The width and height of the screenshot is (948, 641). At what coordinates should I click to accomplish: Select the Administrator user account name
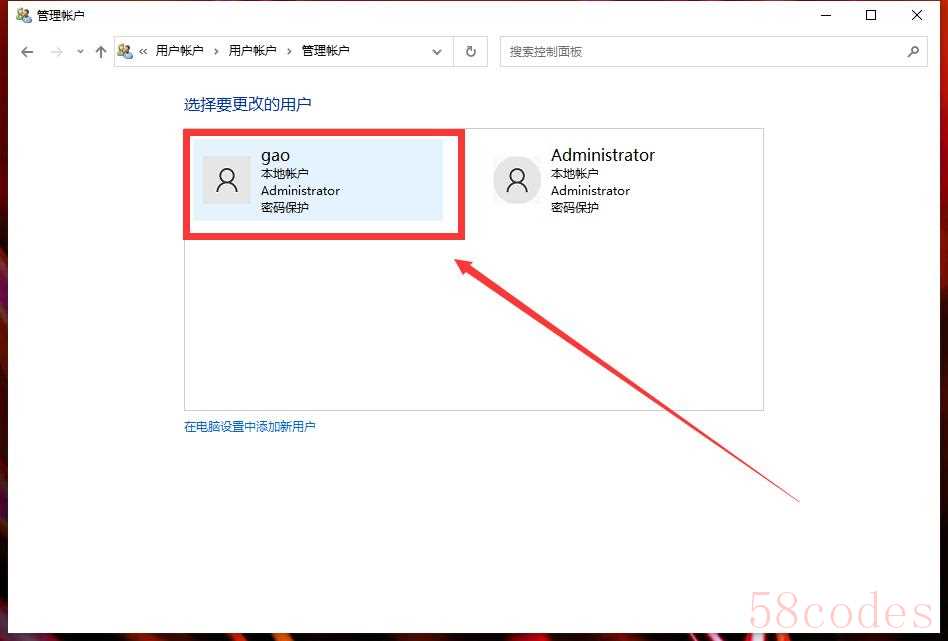click(603, 155)
